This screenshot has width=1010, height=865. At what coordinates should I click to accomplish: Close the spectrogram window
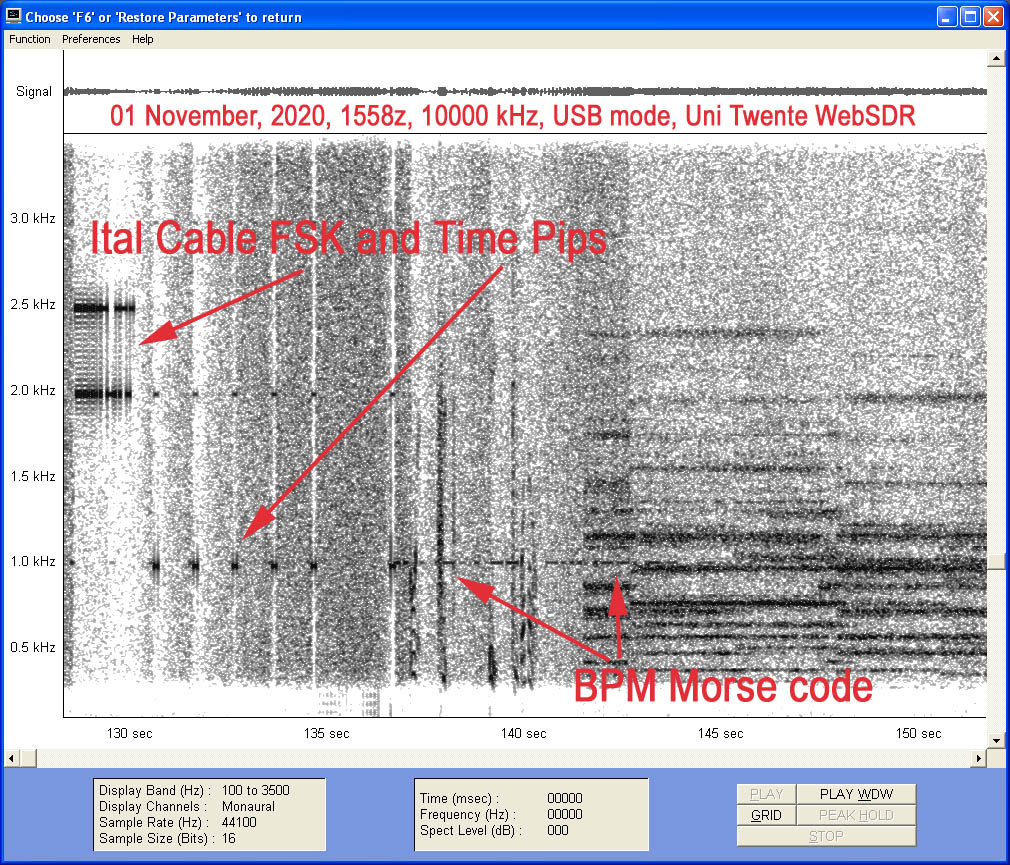coord(993,17)
